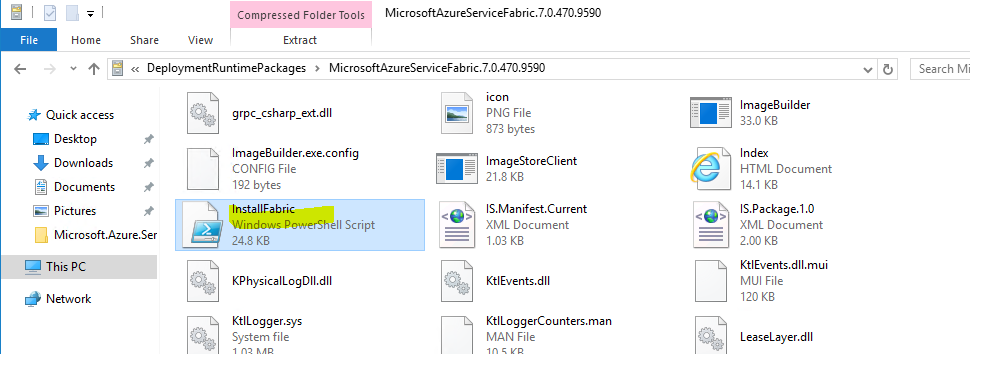Select the IS.Manifest.Current XML document icon
999x372 pixels.
[x=456, y=225]
